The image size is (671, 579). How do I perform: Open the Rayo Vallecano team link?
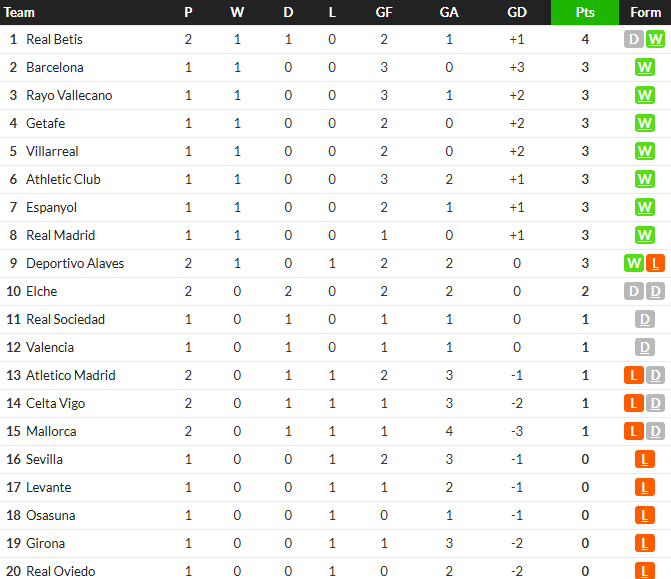(x=69, y=95)
